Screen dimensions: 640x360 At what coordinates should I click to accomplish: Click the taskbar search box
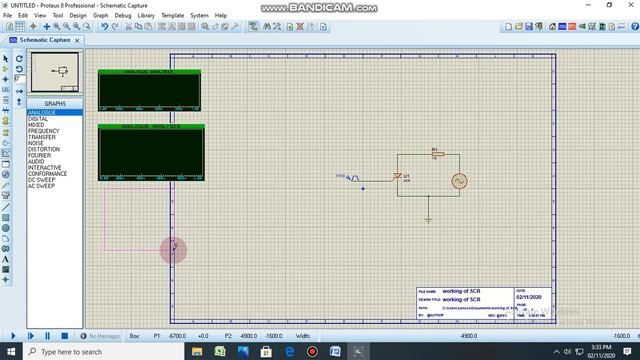[x=104, y=351]
